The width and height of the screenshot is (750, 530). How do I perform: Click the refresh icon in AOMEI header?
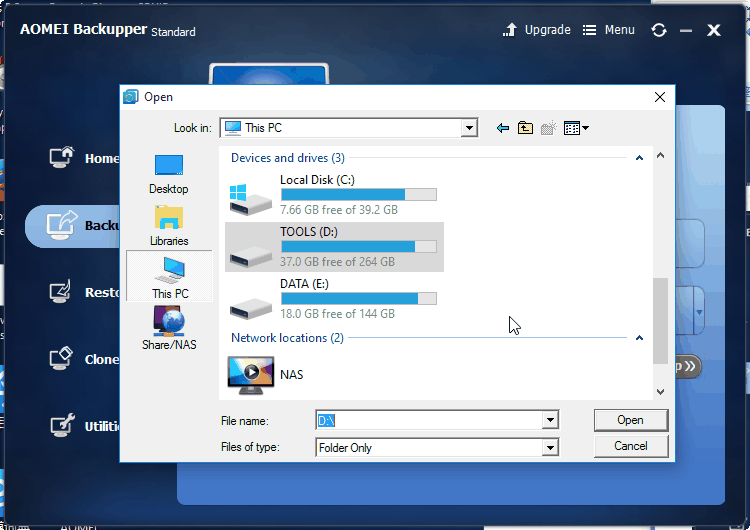coord(659,30)
